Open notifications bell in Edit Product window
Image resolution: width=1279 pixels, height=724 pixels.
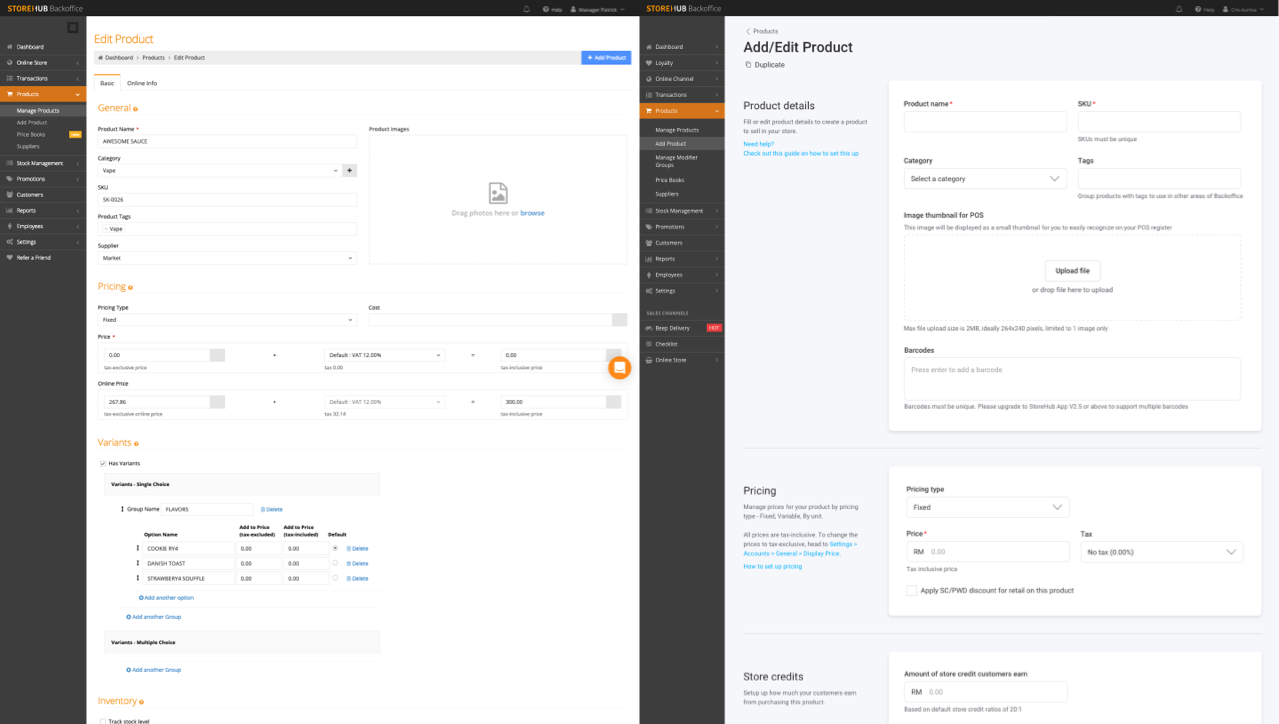pos(527,9)
